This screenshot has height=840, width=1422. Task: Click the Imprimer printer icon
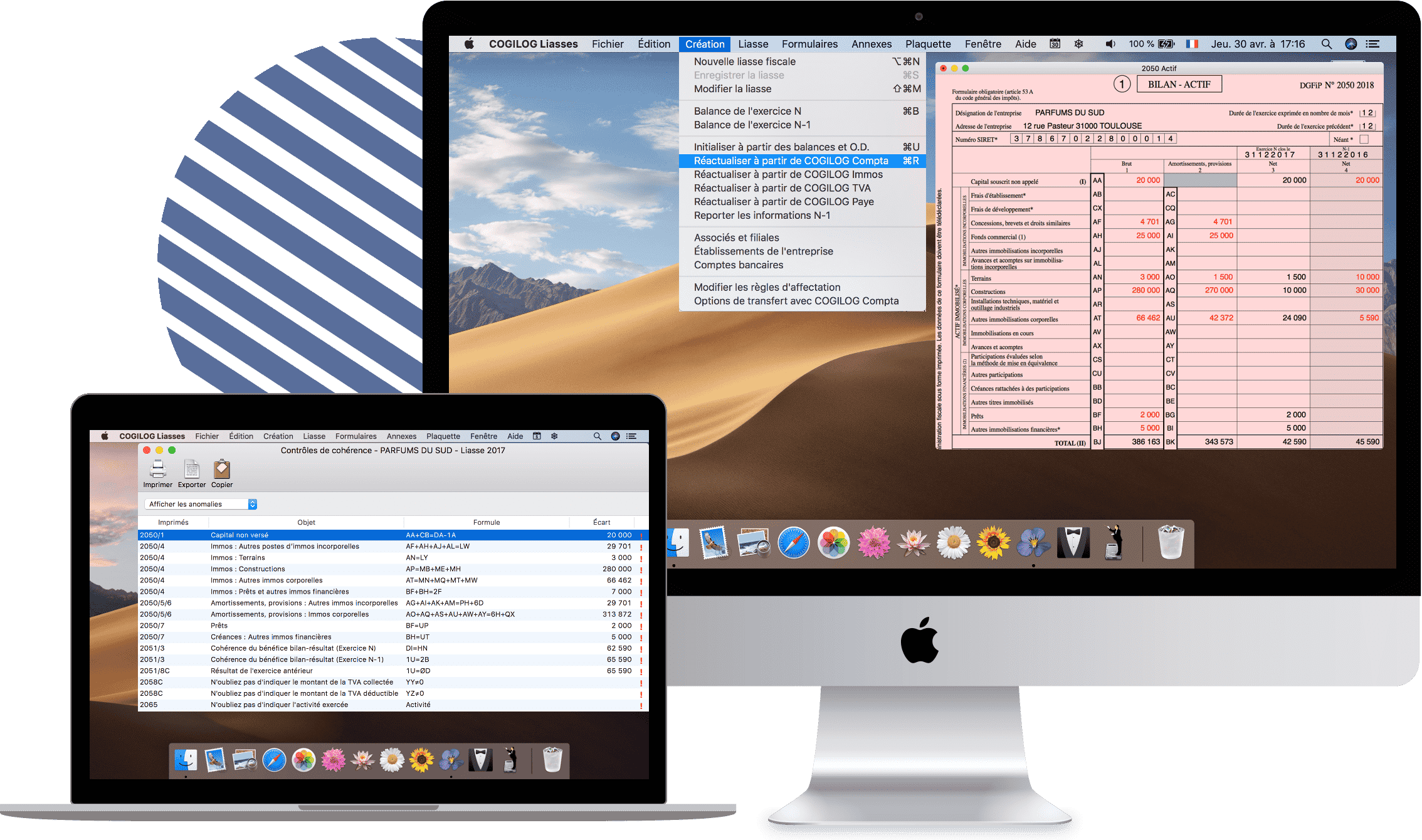click(x=158, y=469)
